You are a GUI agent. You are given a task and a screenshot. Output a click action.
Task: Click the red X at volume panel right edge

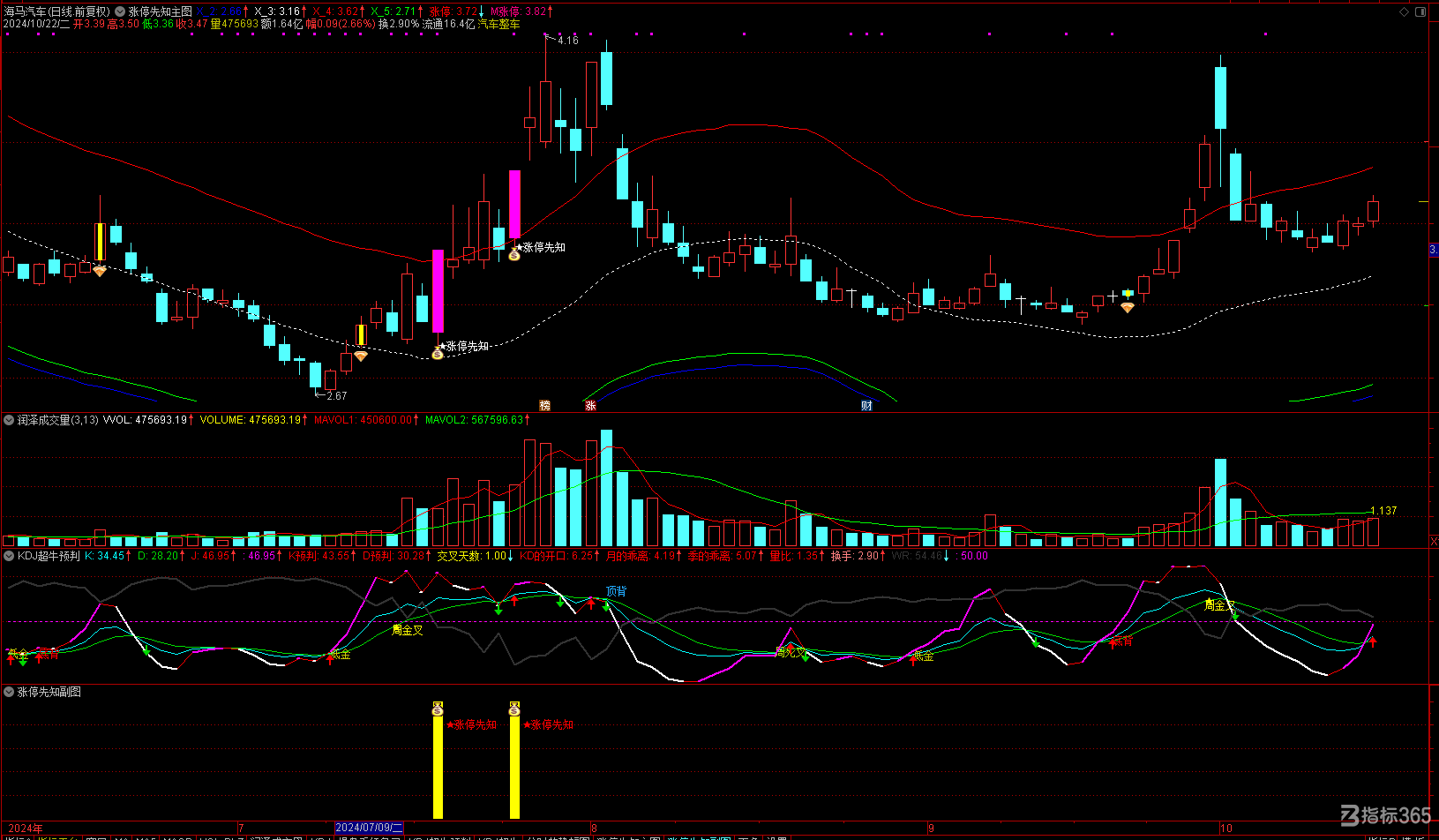coord(1434,541)
